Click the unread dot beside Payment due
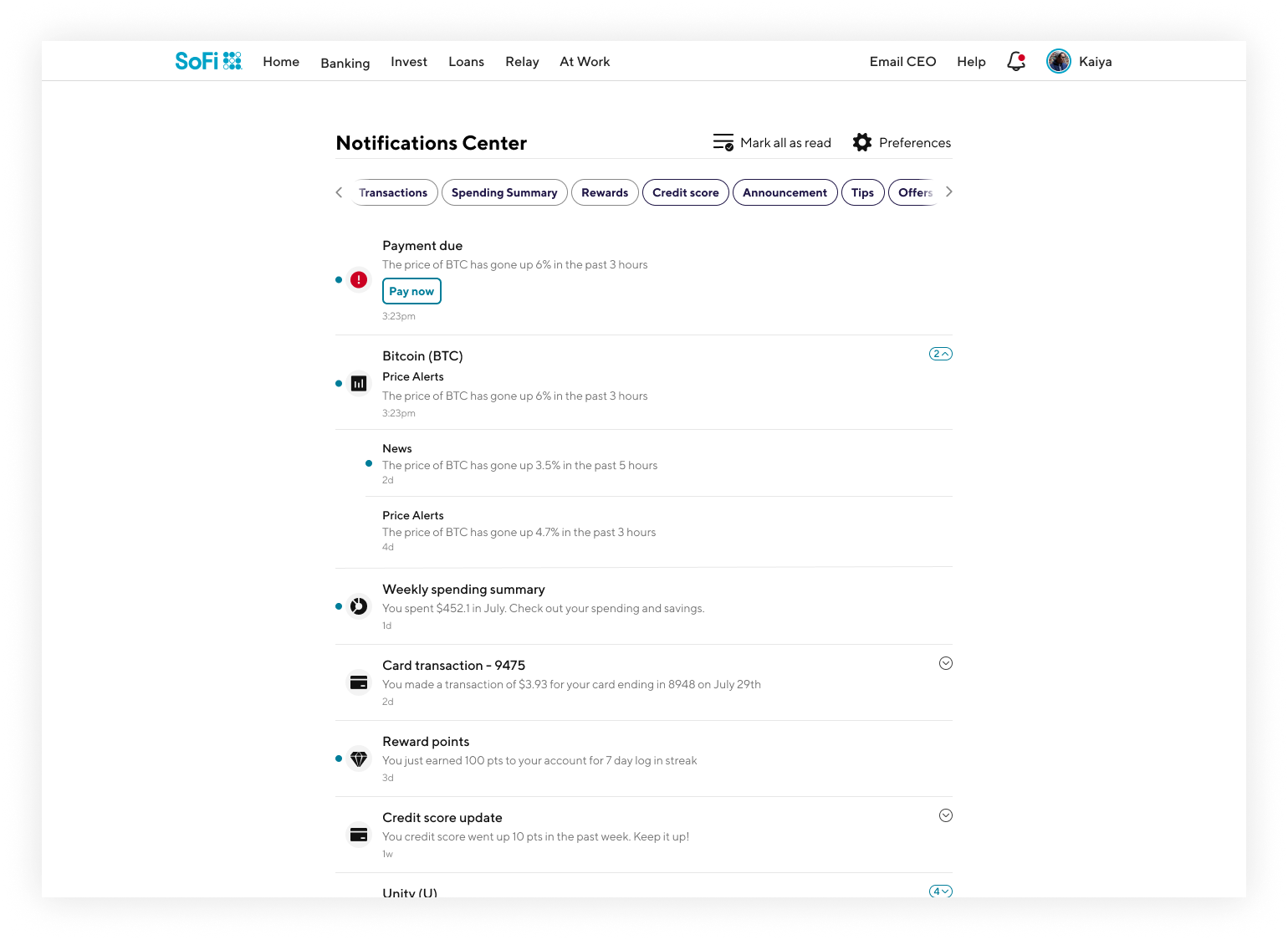 [x=339, y=279]
